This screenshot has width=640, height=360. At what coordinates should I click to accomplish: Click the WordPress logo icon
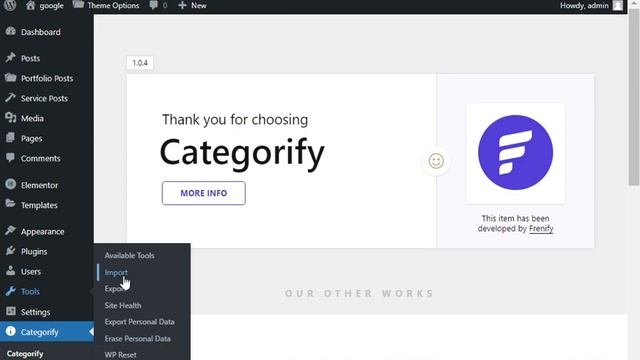tap(10, 5)
